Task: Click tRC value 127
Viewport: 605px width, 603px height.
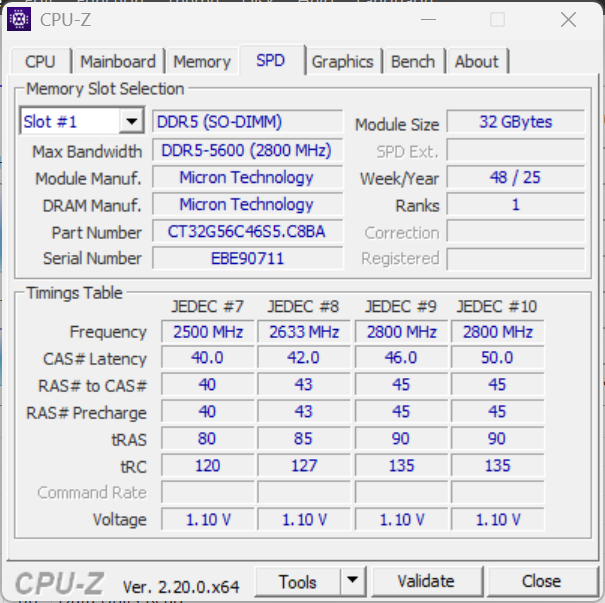Action: click(304, 465)
